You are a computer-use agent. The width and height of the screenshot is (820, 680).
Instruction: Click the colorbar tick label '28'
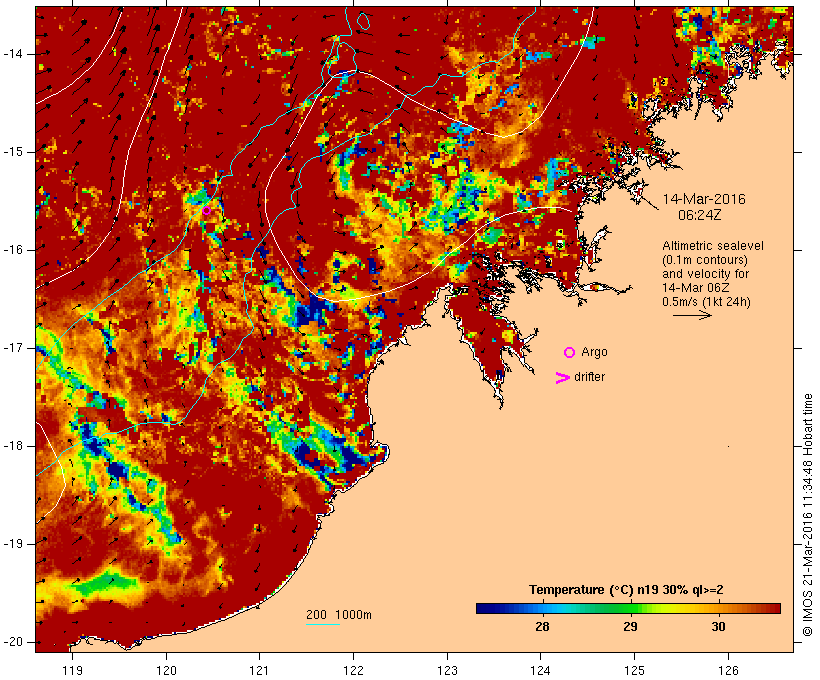coord(542,626)
